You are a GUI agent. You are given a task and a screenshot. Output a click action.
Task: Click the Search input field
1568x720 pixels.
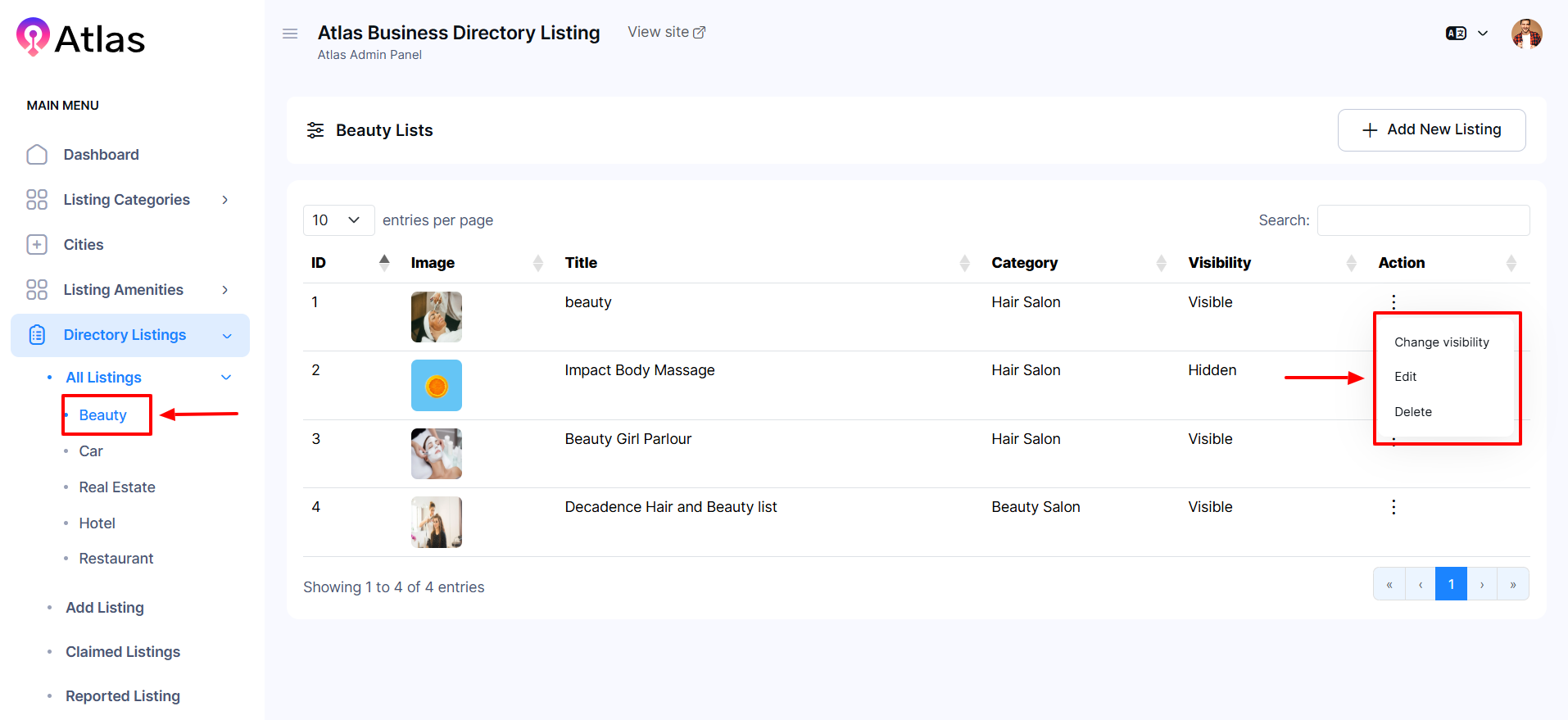1423,220
